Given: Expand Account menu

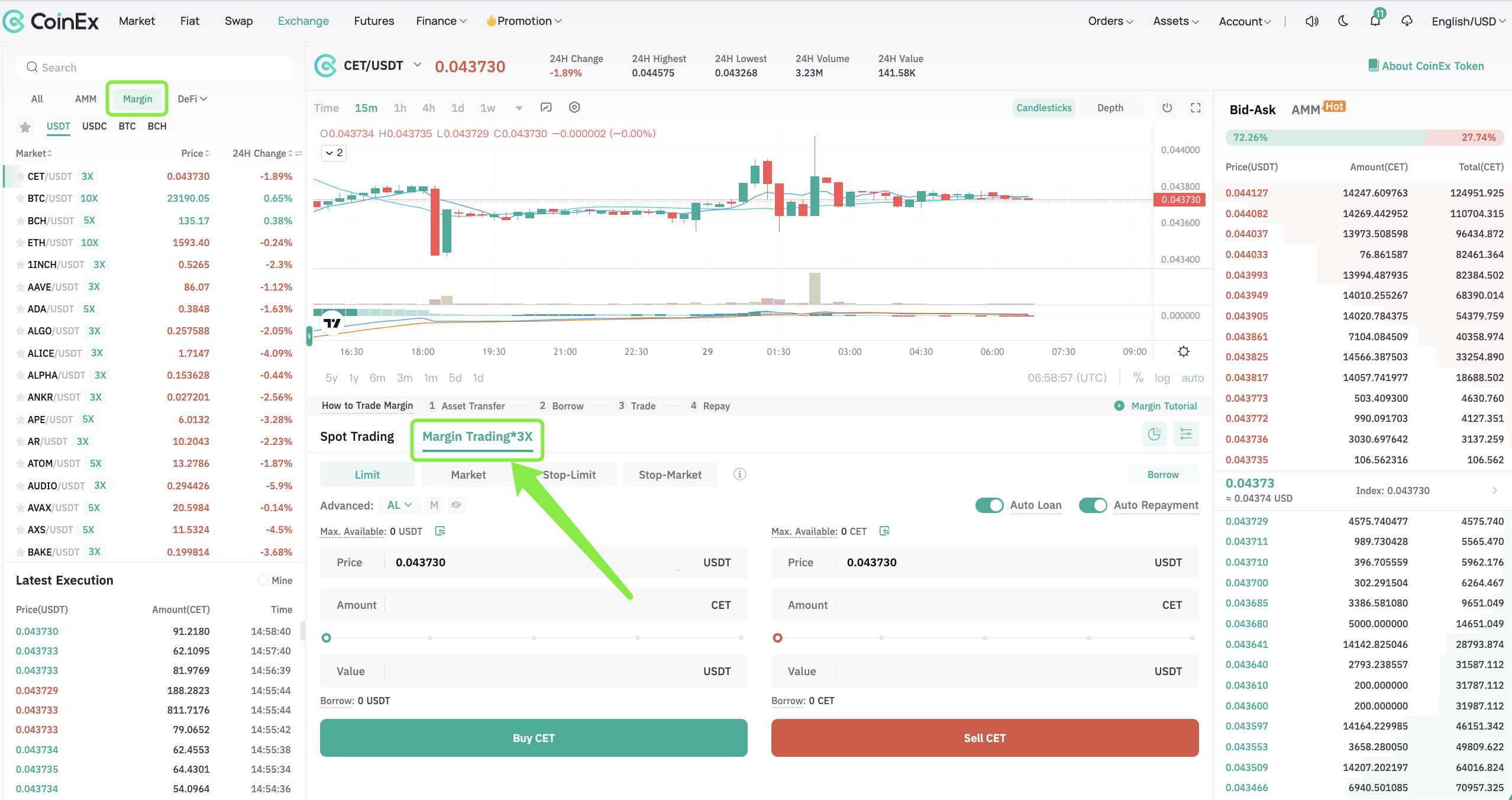Looking at the screenshot, I should pyautogui.click(x=1245, y=21).
